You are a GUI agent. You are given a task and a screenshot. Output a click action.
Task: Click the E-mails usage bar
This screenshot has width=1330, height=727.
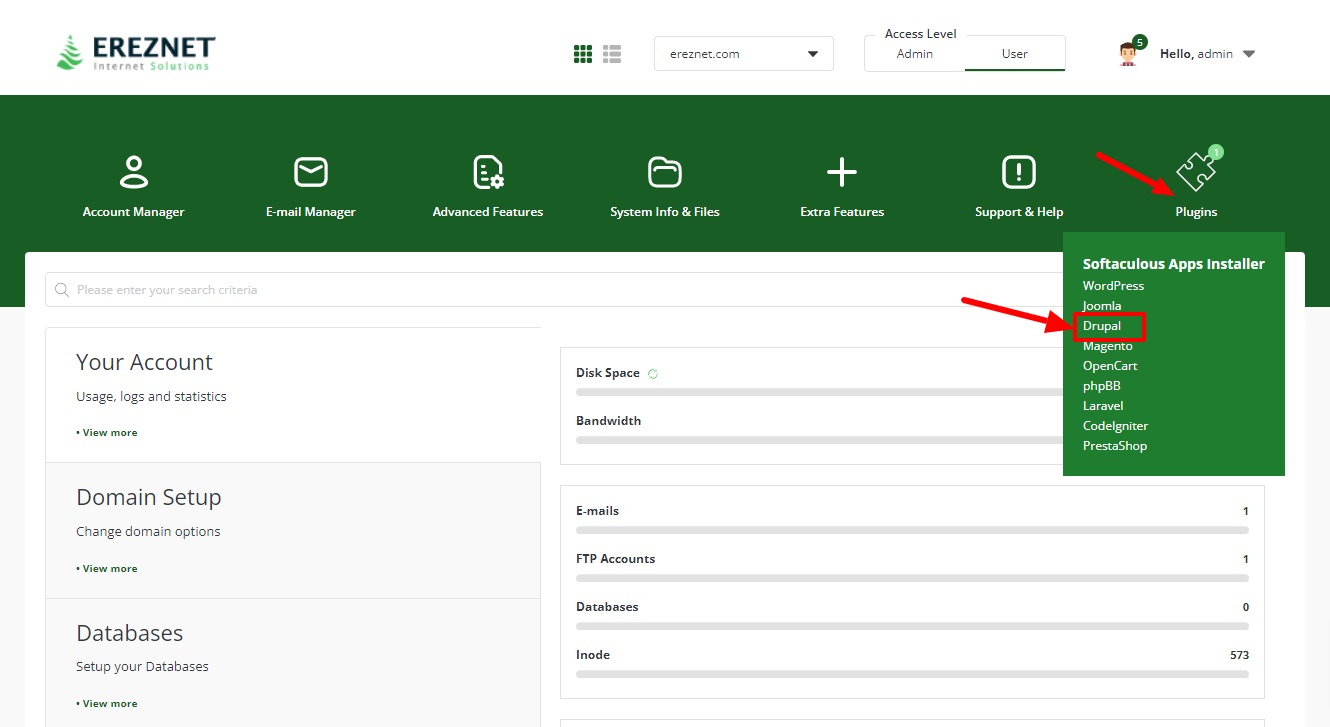pyautogui.click(x=912, y=531)
